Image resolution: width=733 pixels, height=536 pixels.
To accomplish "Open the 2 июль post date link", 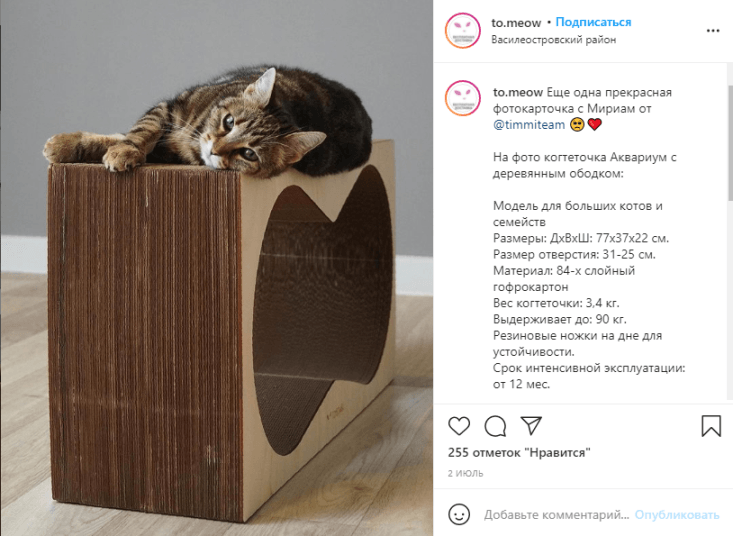I will coord(466,473).
